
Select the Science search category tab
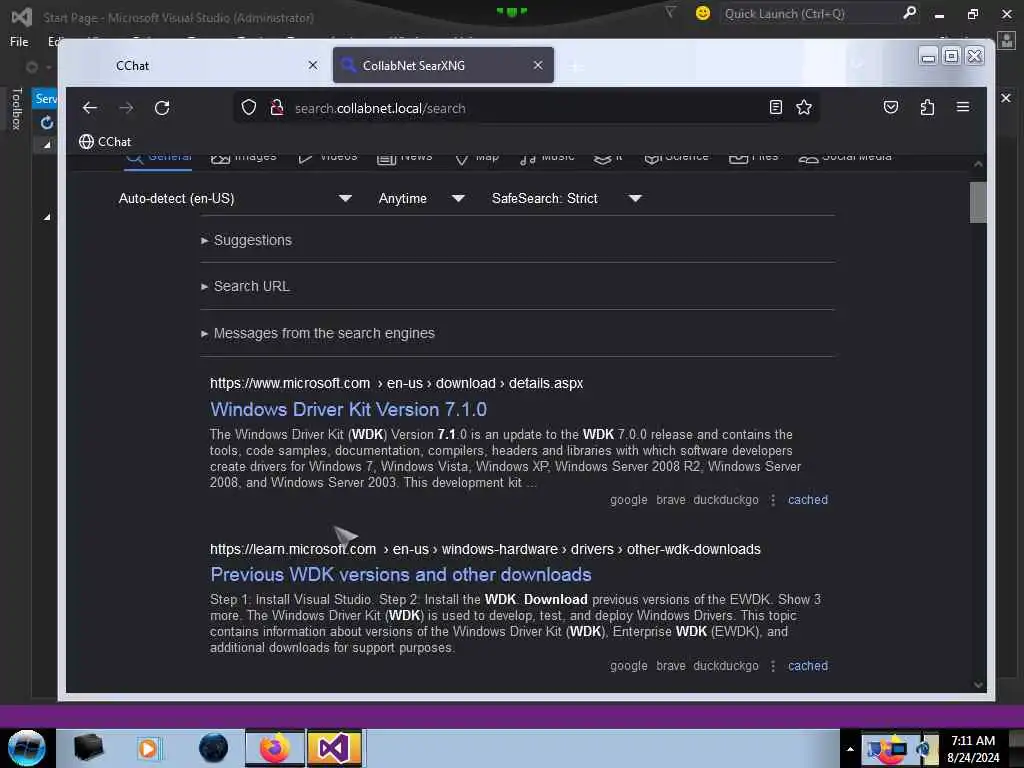pos(676,157)
